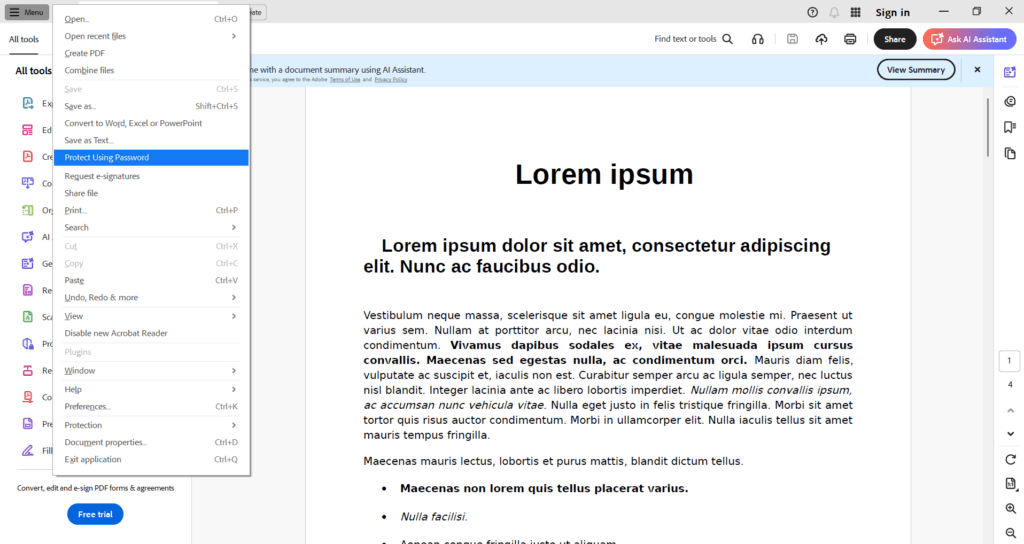
Task: Click the printer icon in toolbar
Action: click(x=850, y=39)
